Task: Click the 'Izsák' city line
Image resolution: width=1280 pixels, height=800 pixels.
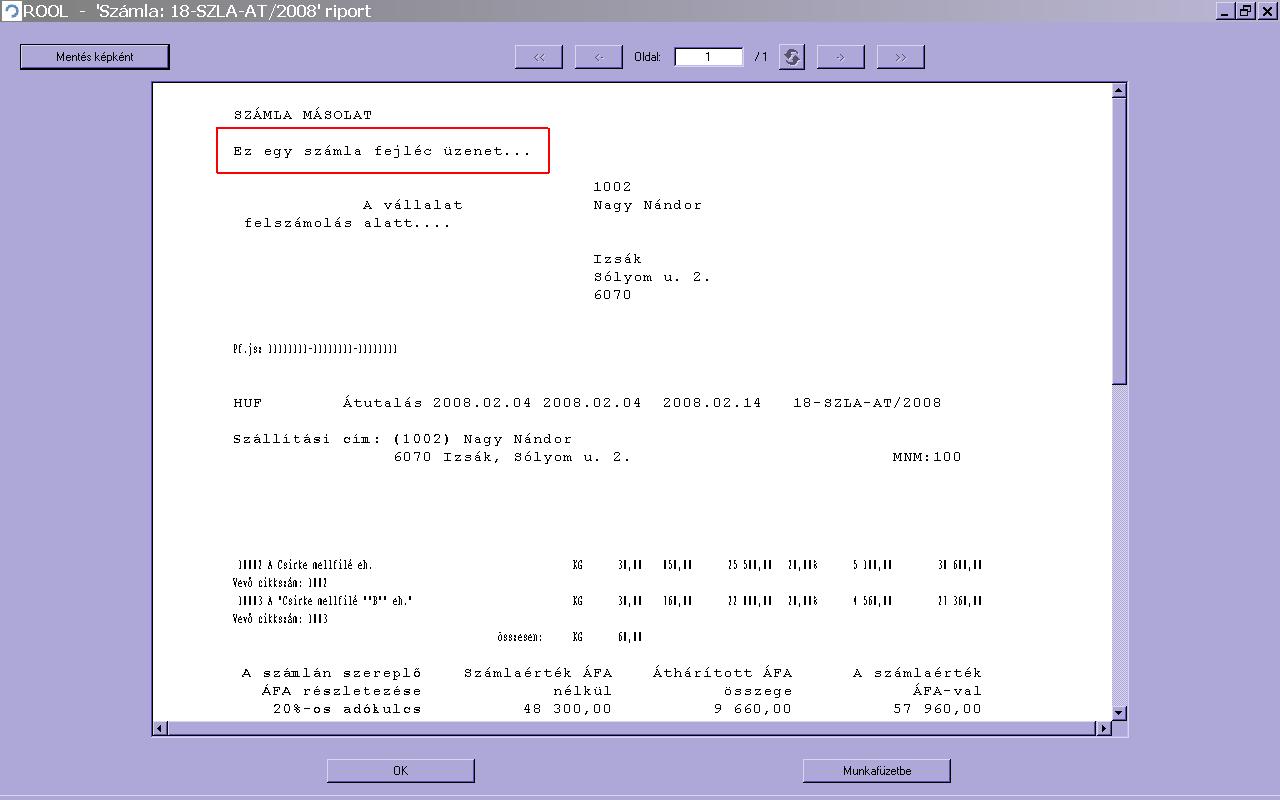Action: click(x=617, y=259)
